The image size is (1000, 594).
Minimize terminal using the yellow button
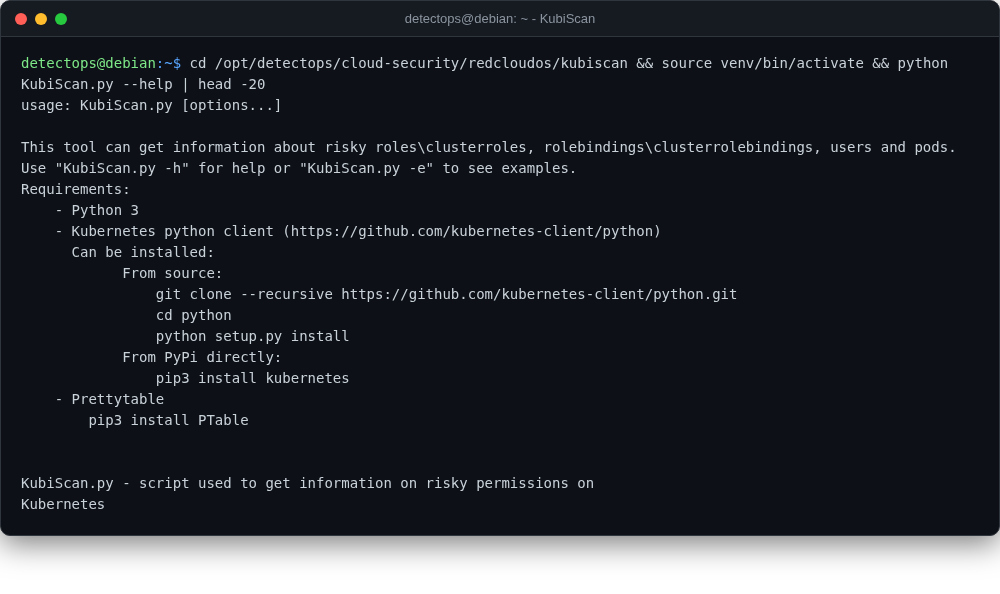(41, 19)
